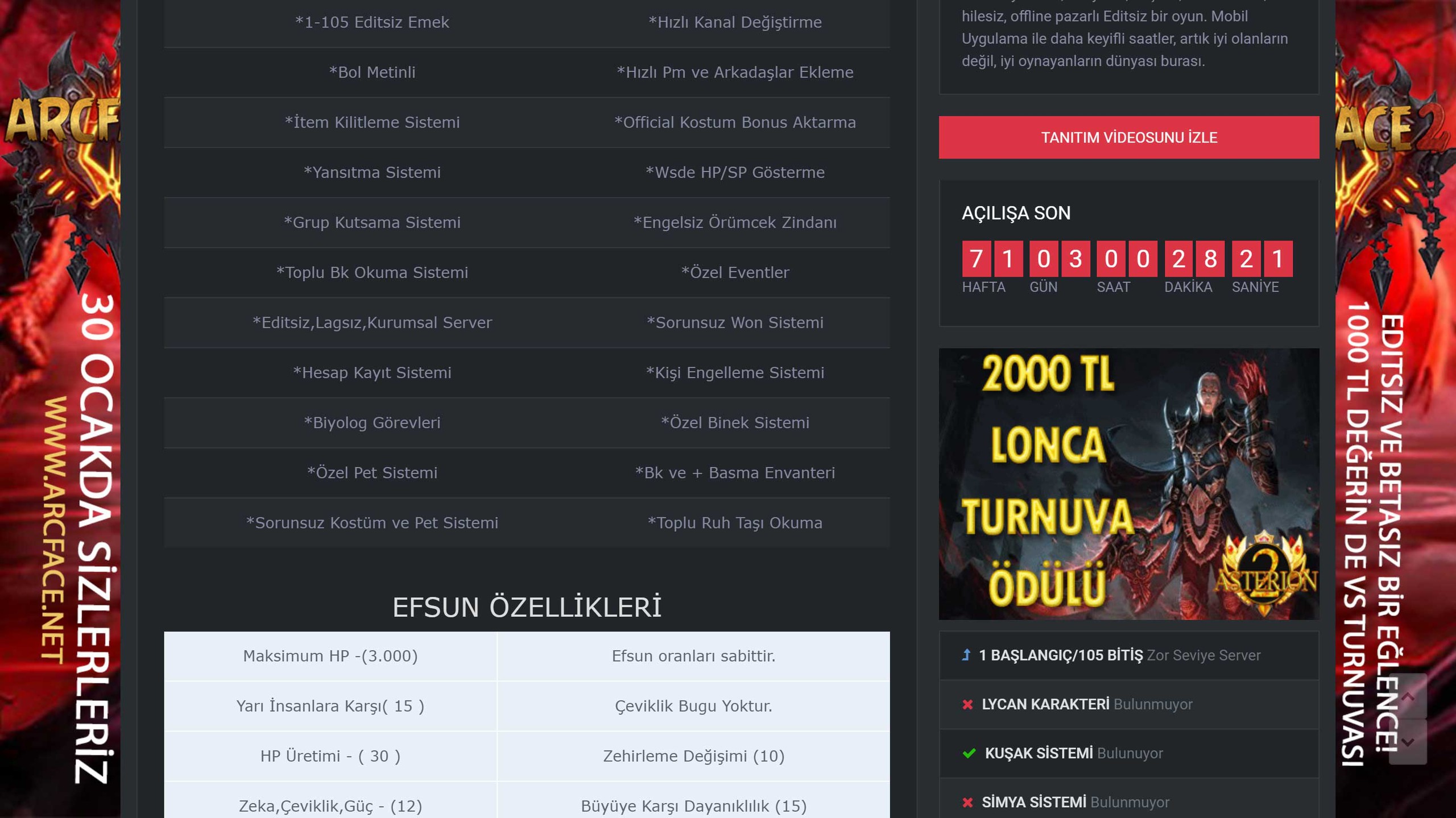Click the blue up-arrow icon beside 1 BAŞLANGIÇ/105 BİTİŞ
Viewport: 1456px width, 818px height.
(966, 655)
